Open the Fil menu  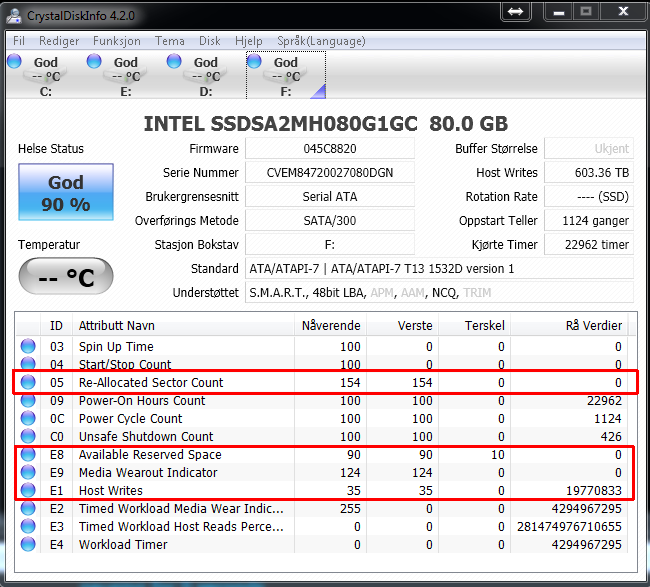19,41
